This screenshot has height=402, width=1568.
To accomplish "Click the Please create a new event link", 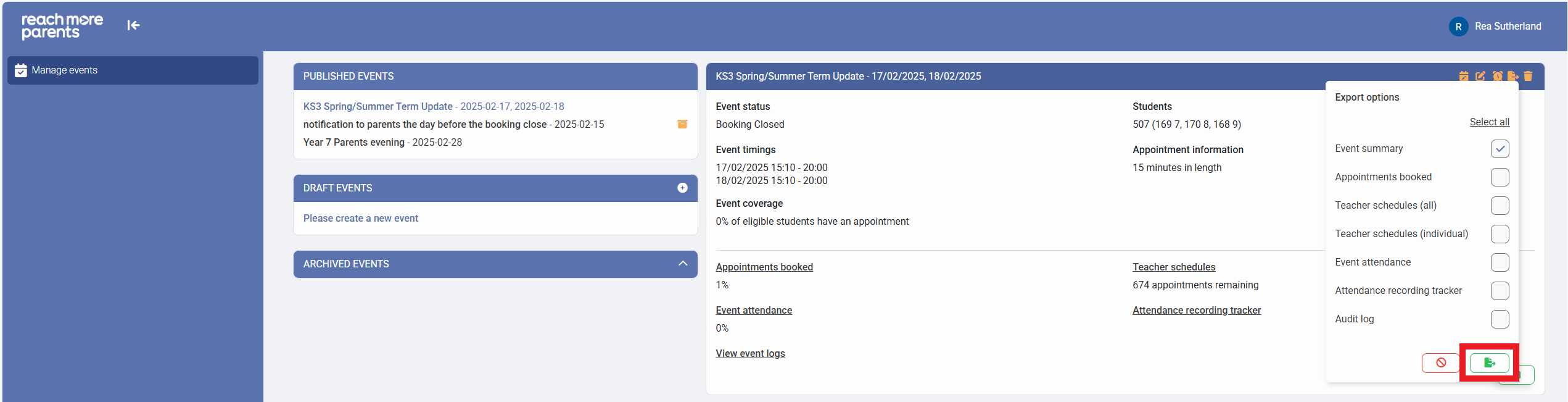I will click(360, 218).
